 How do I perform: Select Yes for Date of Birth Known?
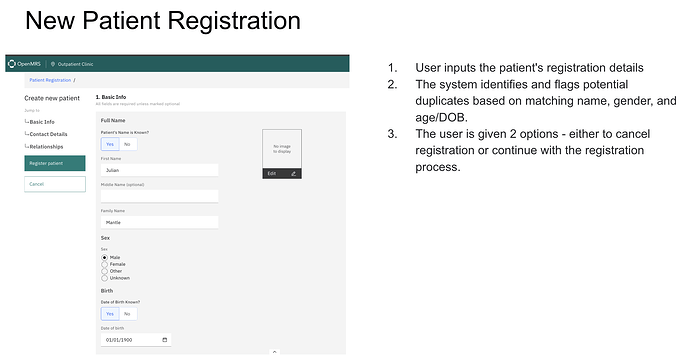pyautogui.click(x=110, y=314)
